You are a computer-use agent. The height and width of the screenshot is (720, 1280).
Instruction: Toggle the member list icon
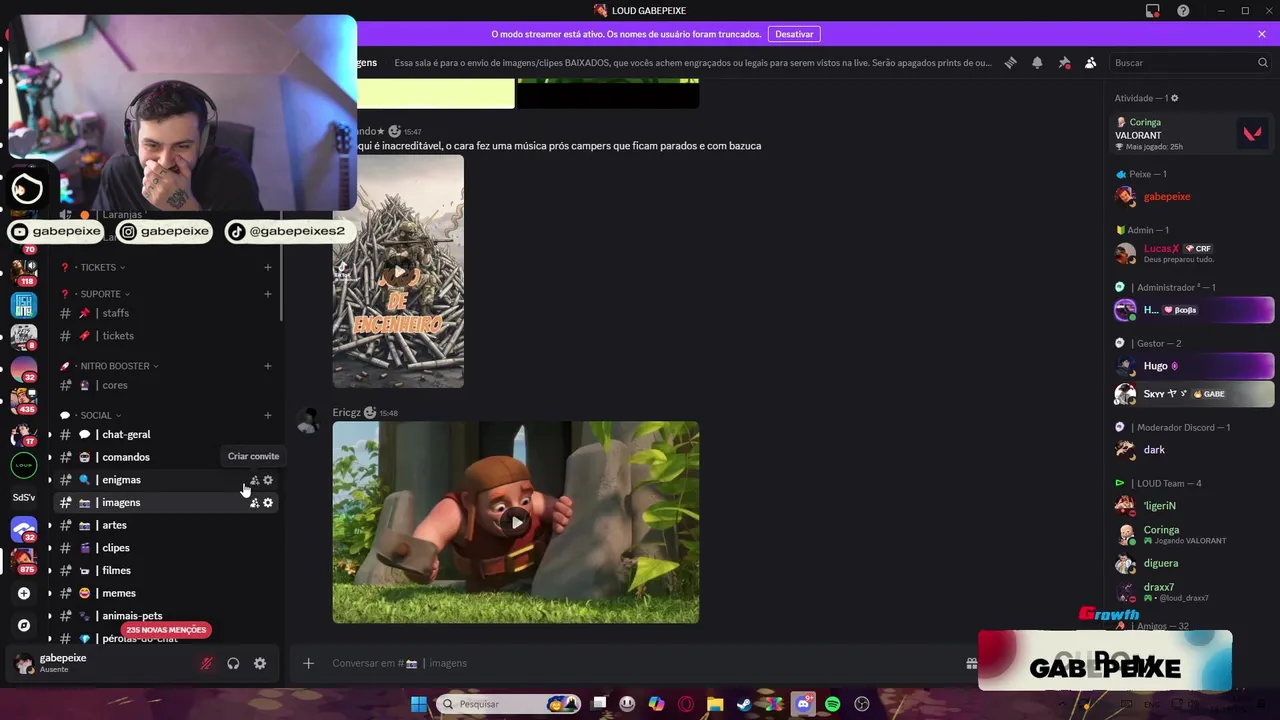point(1091,62)
